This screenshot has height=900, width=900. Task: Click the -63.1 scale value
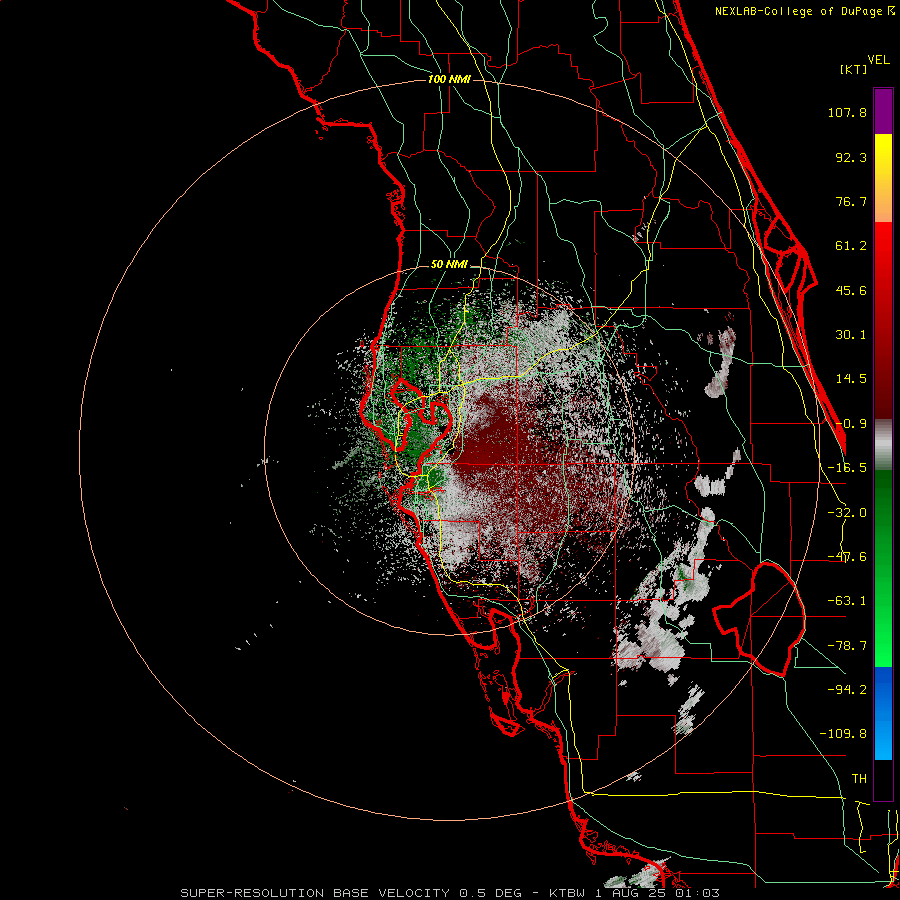tap(847, 601)
